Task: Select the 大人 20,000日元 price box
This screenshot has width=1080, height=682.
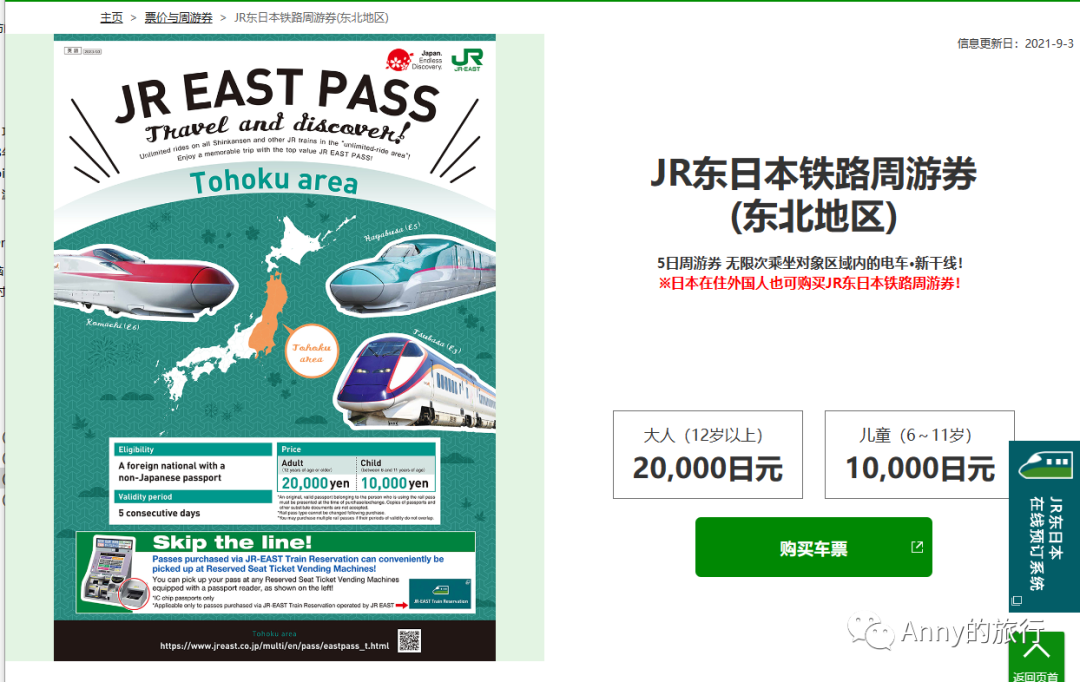Action: [x=708, y=455]
